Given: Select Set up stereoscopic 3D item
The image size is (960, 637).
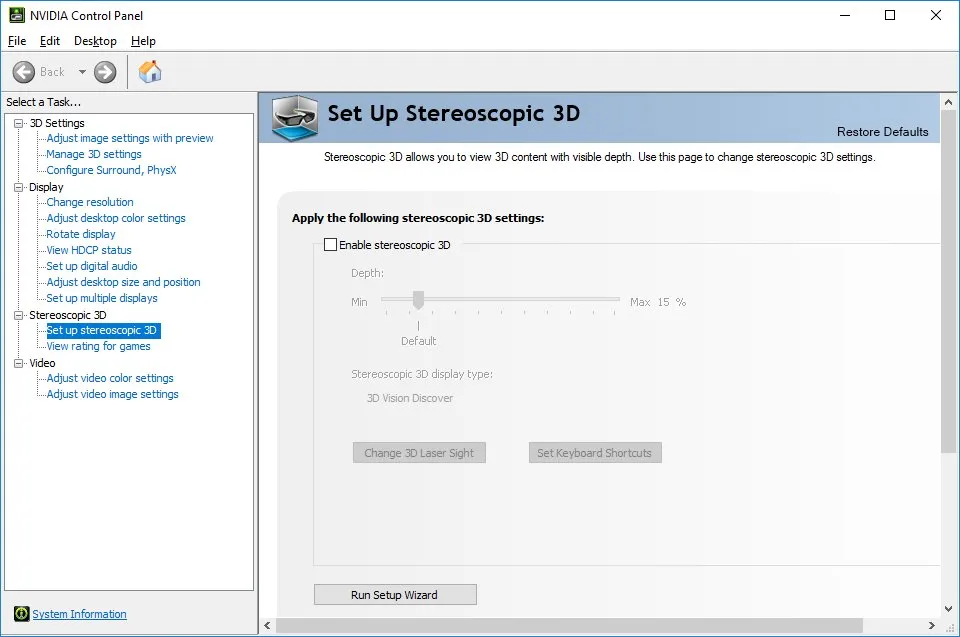Looking at the screenshot, I should 103,330.
